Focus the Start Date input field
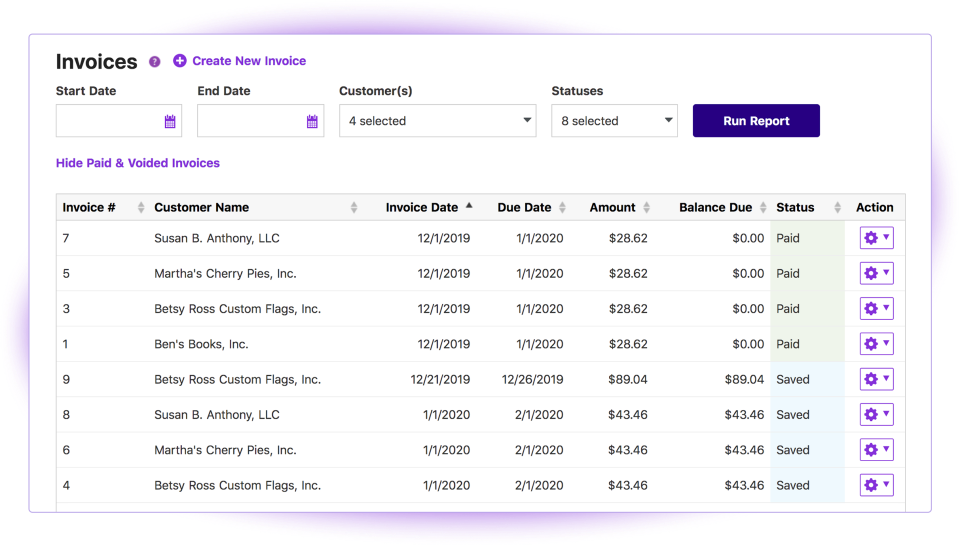Screen dimensions: 960x546 point(119,121)
